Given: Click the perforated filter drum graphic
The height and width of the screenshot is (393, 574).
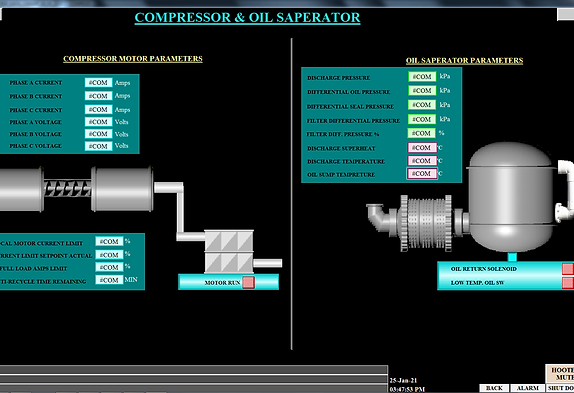Looking at the screenshot, I should (426, 223).
